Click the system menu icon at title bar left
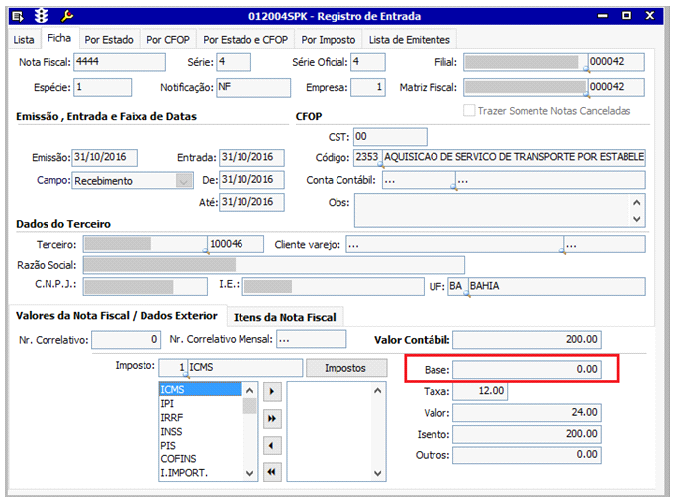 (19, 16)
